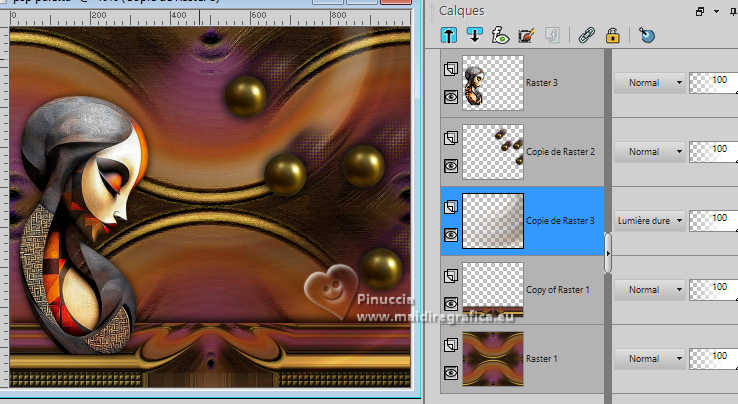This screenshot has width=738, height=404.
Task: Click Copie de Raster 2 opacity slider
Action: pos(713,152)
